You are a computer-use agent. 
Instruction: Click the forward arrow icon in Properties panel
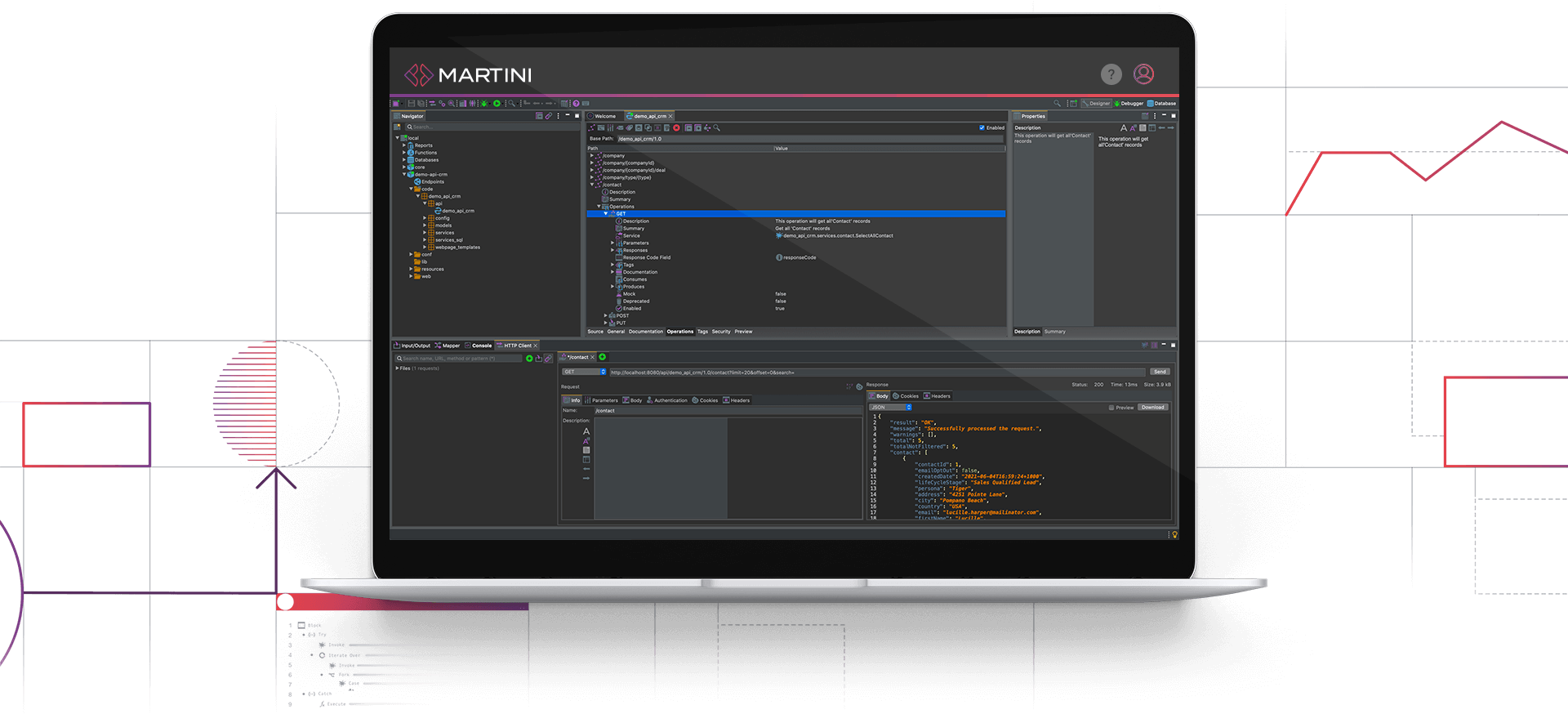[x=1170, y=127]
